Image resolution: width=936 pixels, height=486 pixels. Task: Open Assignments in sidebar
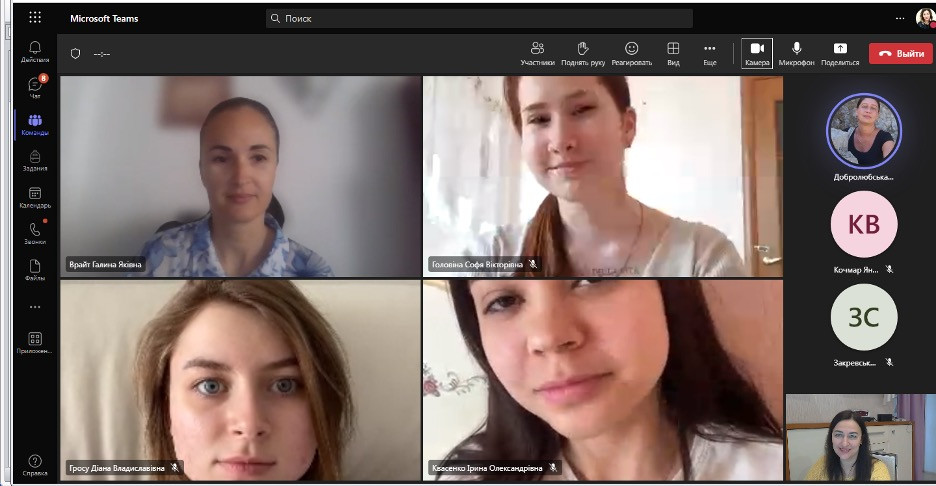pyautogui.click(x=35, y=161)
